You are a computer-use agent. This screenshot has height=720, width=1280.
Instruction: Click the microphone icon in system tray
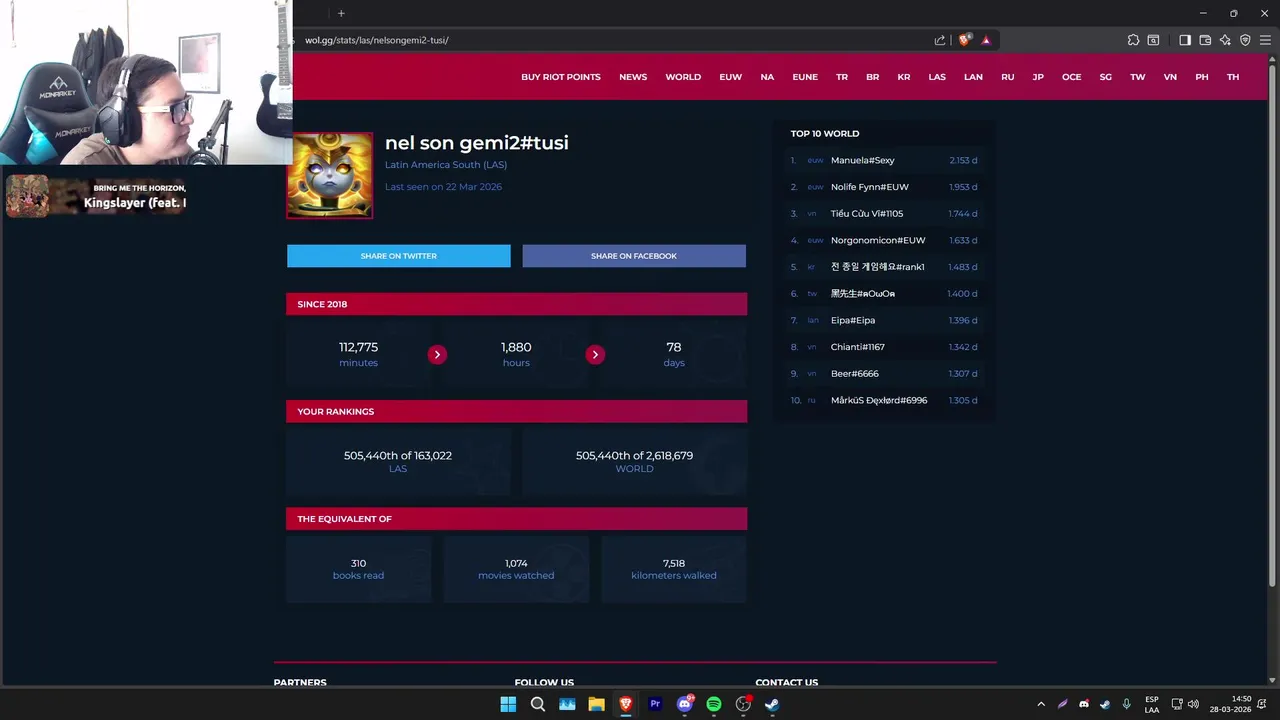(1126, 704)
